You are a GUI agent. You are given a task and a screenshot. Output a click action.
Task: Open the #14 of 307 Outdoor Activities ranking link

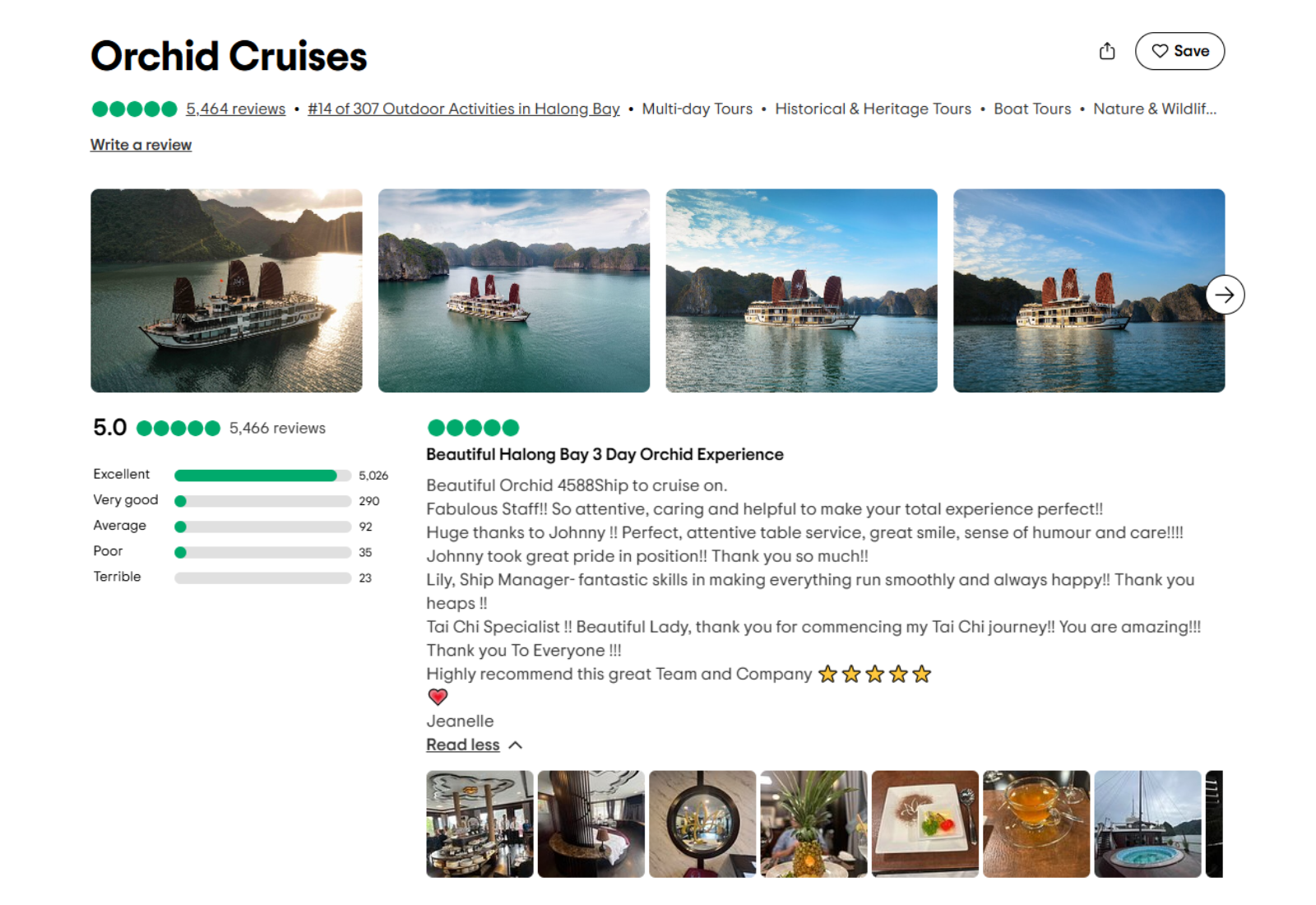click(x=462, y=108)
